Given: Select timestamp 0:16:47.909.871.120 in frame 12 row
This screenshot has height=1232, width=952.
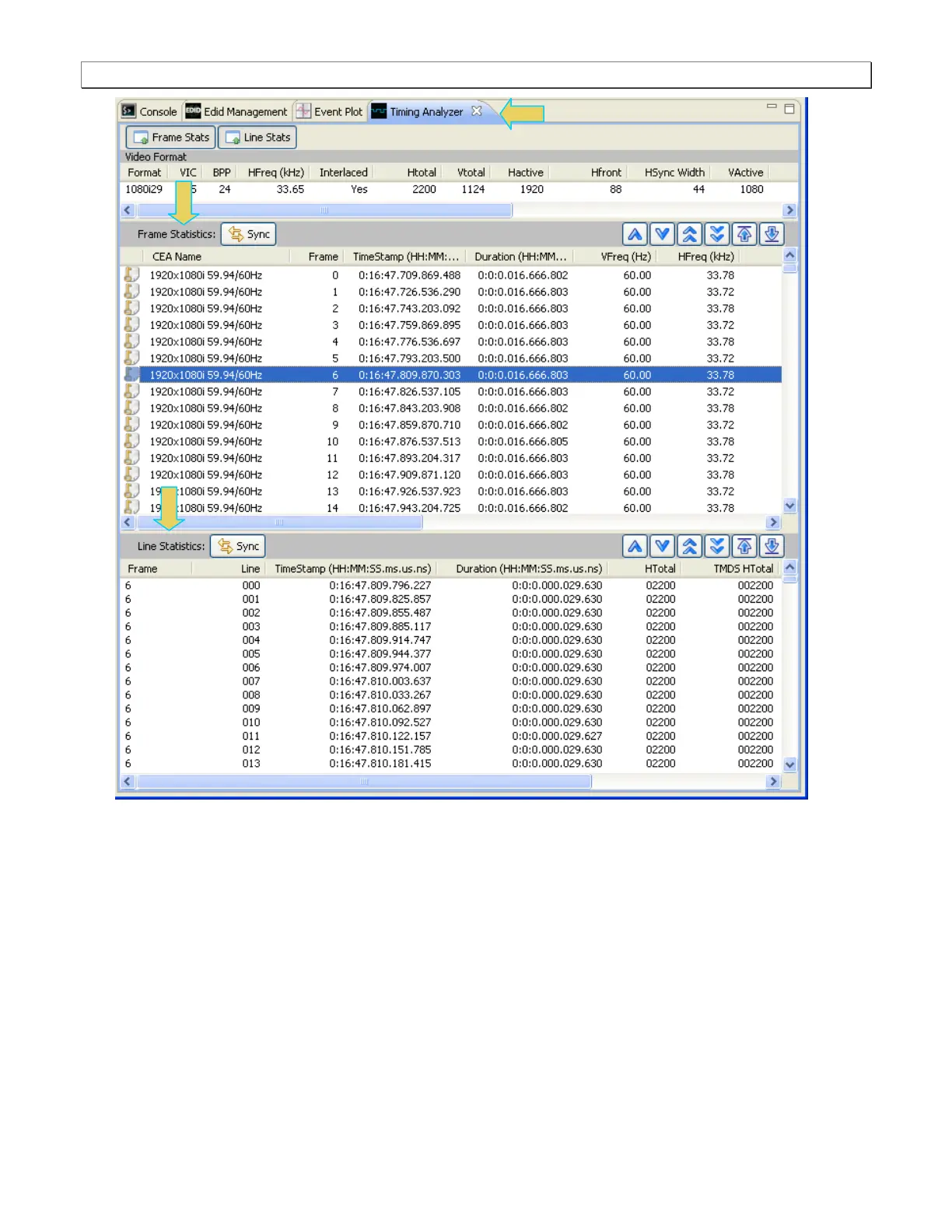Looking at the screenshot, I should (x=409, y=474).
